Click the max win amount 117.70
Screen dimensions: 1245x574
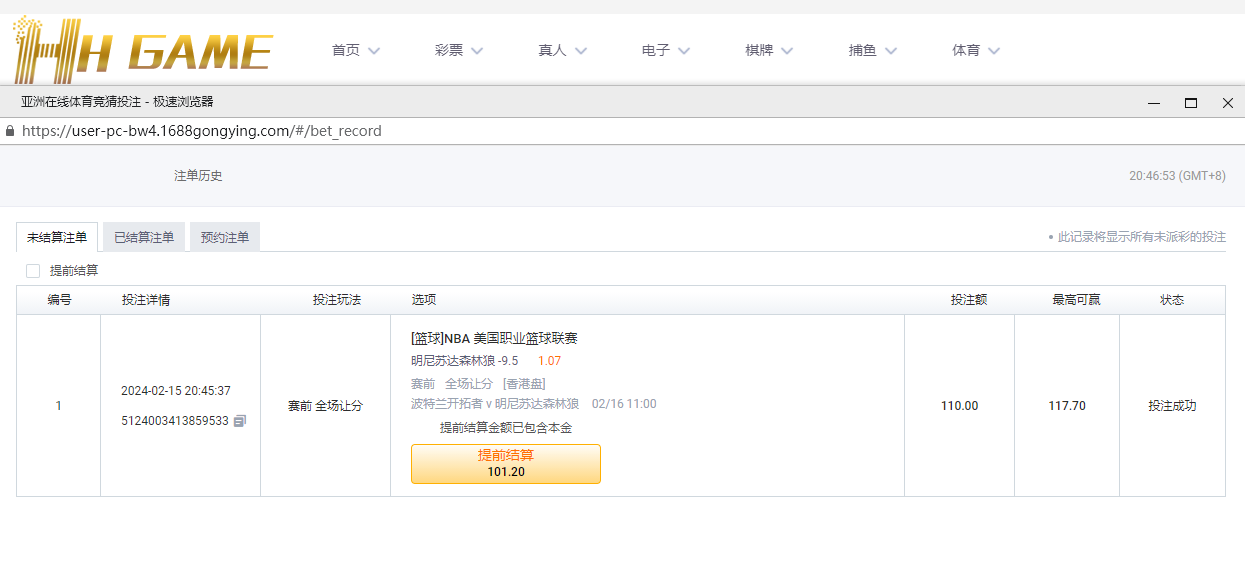click(1067, 406)
